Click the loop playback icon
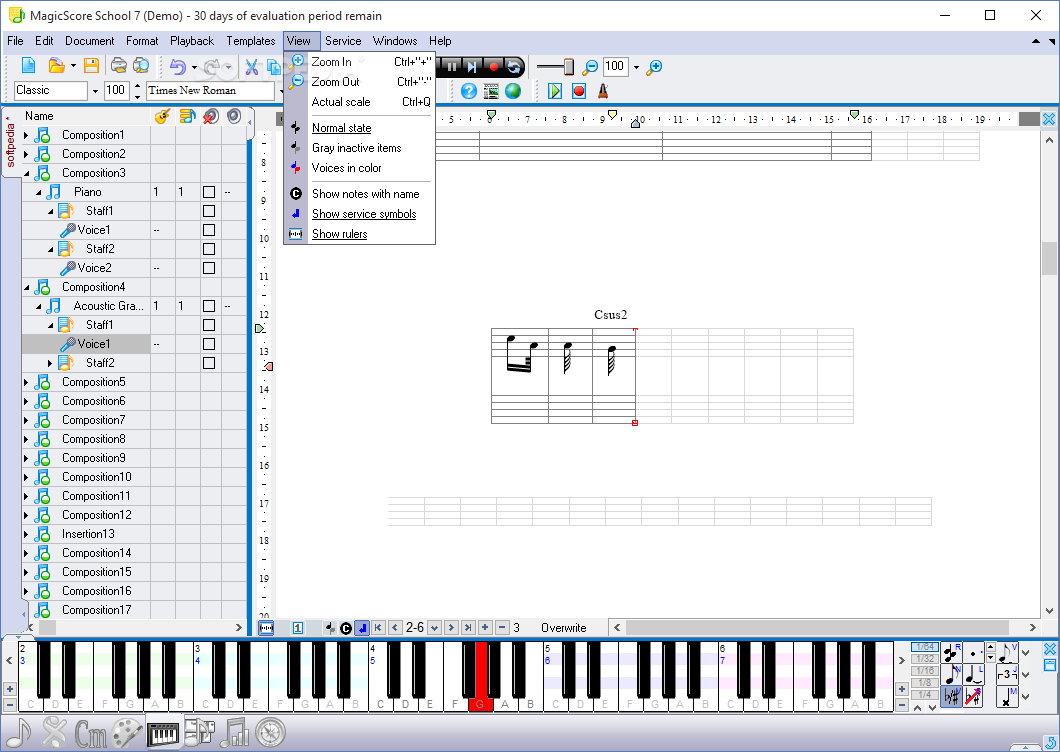The image size is (1060, 752). click(x=514, y=66)
